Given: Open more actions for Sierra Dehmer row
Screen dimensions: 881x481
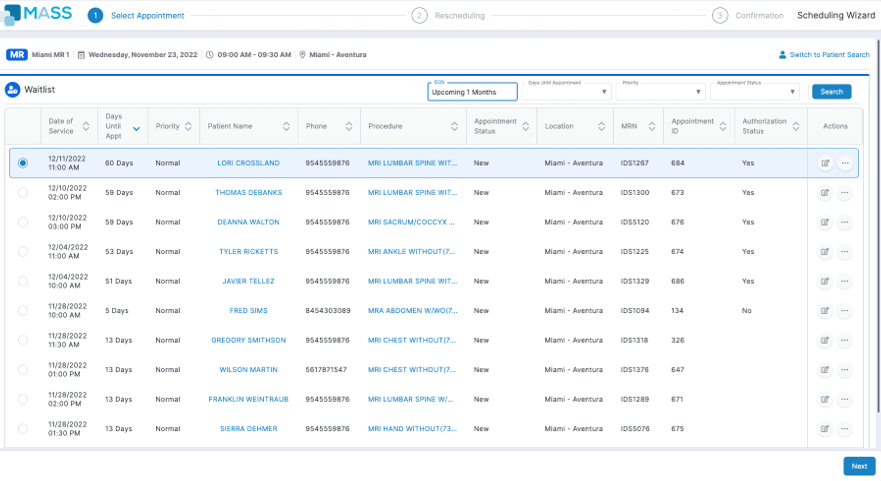Looking at the screenshot, I should pos(845,429).
